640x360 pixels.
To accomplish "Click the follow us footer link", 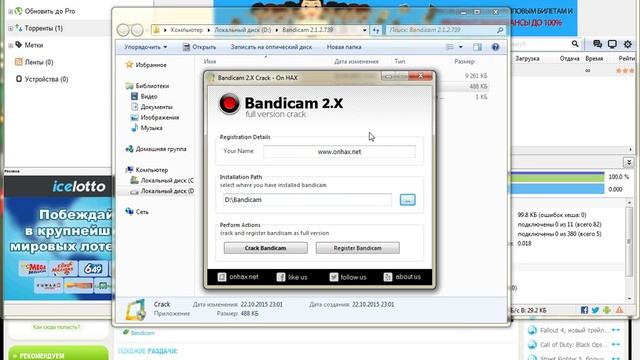I will (348, 277).
